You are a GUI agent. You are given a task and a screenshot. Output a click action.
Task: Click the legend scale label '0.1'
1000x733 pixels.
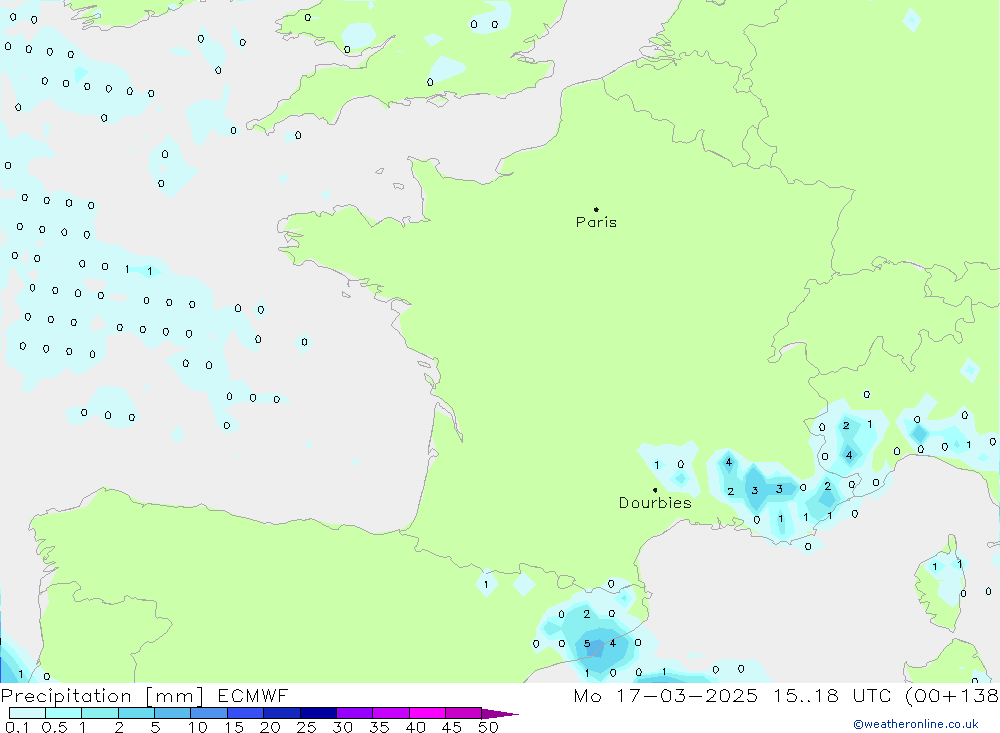17,727
